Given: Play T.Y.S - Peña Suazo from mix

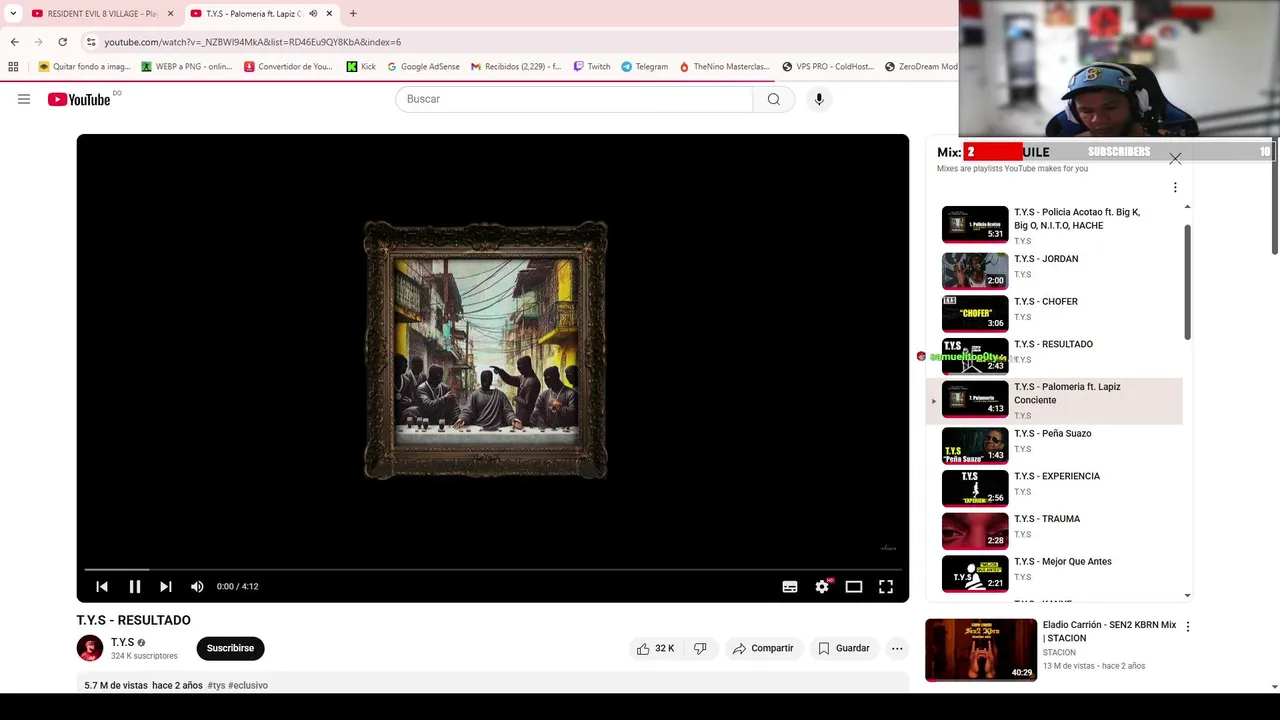Looking at the screenshot, I should pos(1054,445).
